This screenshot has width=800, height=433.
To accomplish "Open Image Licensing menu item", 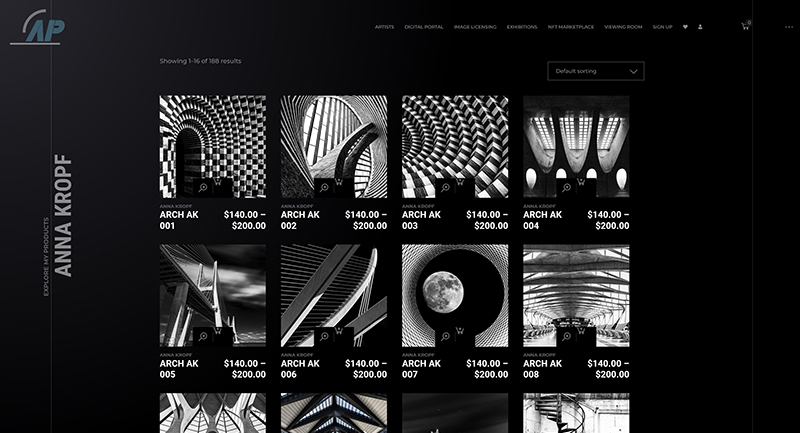I will click(475, 27).
